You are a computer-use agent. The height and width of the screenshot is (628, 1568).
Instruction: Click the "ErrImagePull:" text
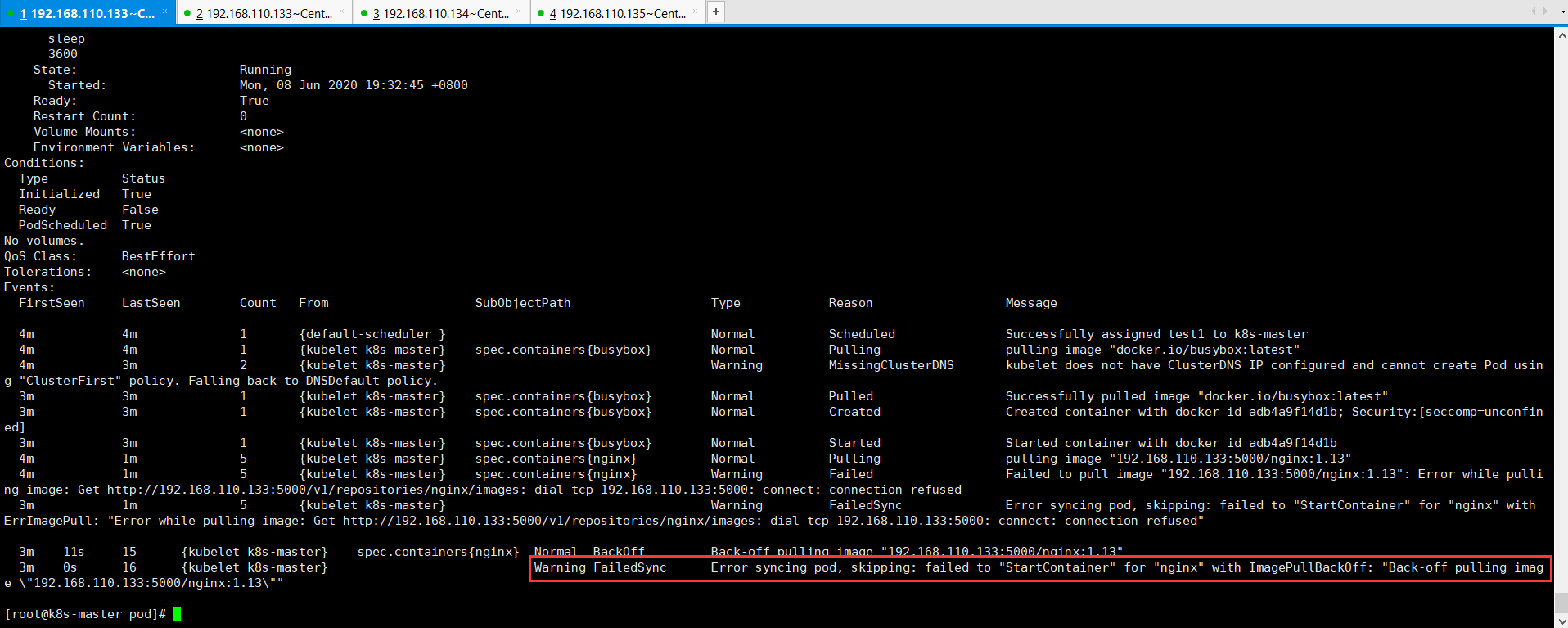[x=52, y=521]
